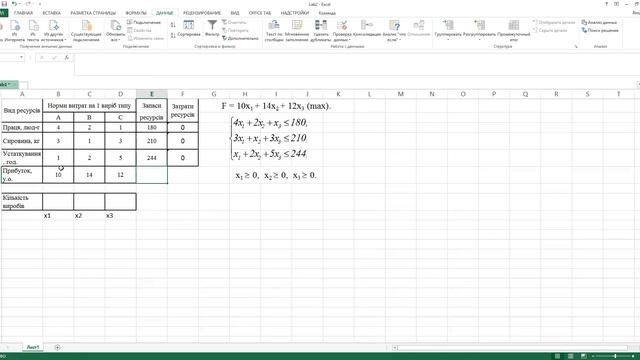Image resolution: width=640 pixels, height=360 pixels.
Task: Open Структура group dialog launcher arrow
Action: pyautogui.click(x=576, y=47)
